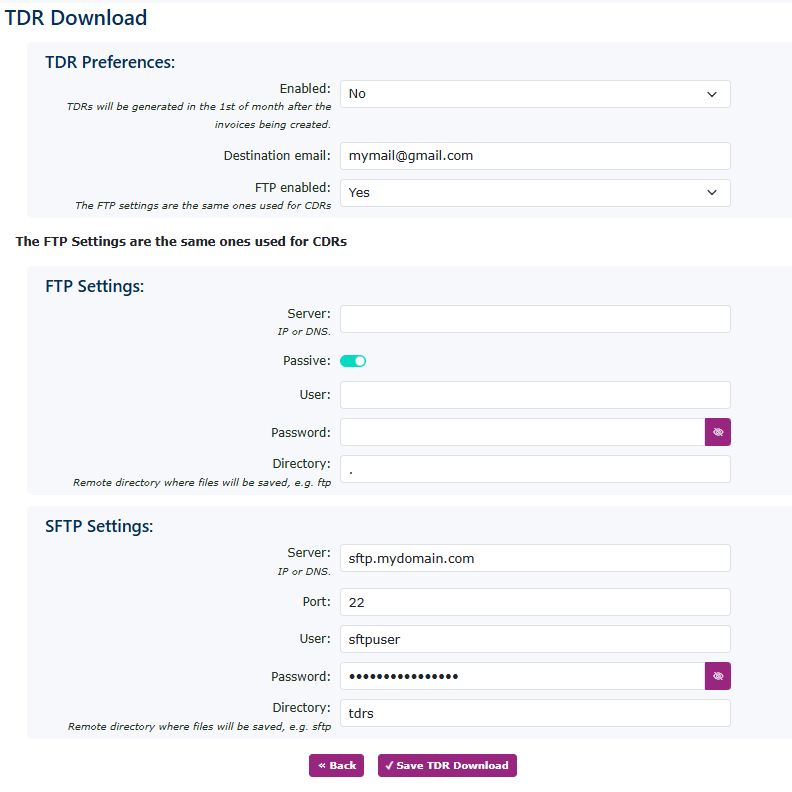Click the FTP User input field
The width and height of the screenshot is (792, 792).
point(534,395)
